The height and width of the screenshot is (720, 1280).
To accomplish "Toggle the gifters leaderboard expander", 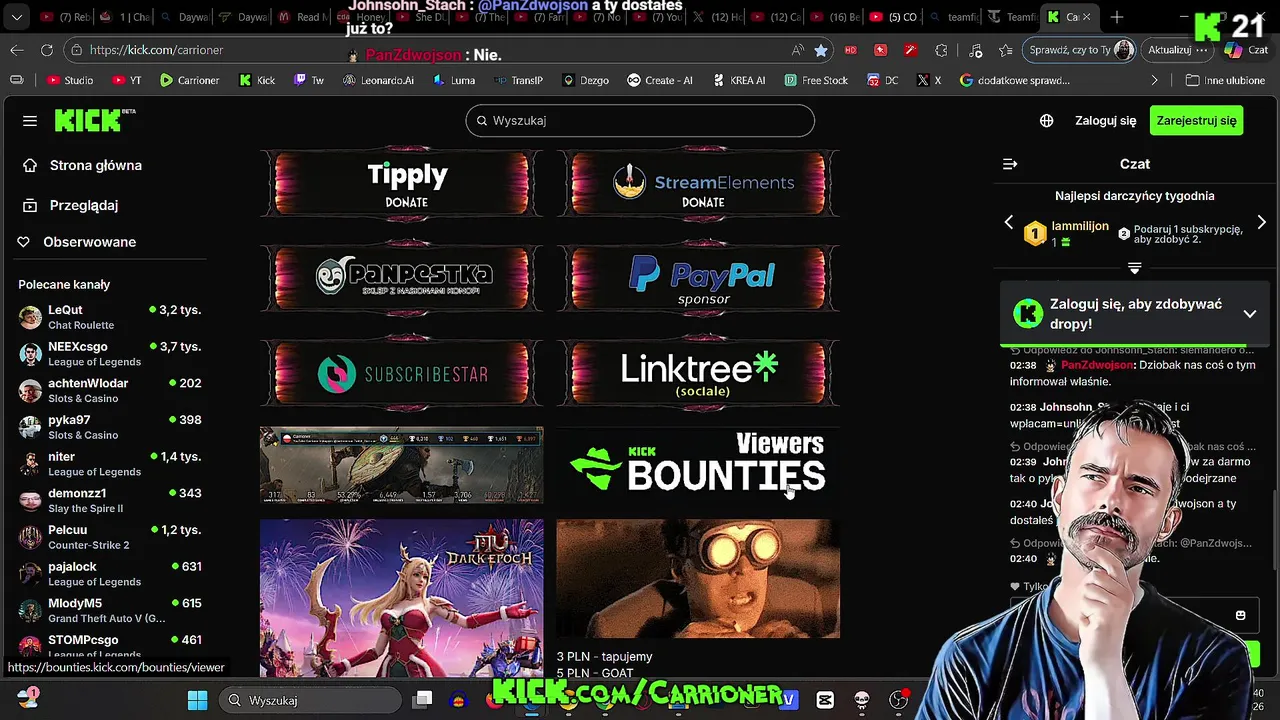I will 1134,268.
